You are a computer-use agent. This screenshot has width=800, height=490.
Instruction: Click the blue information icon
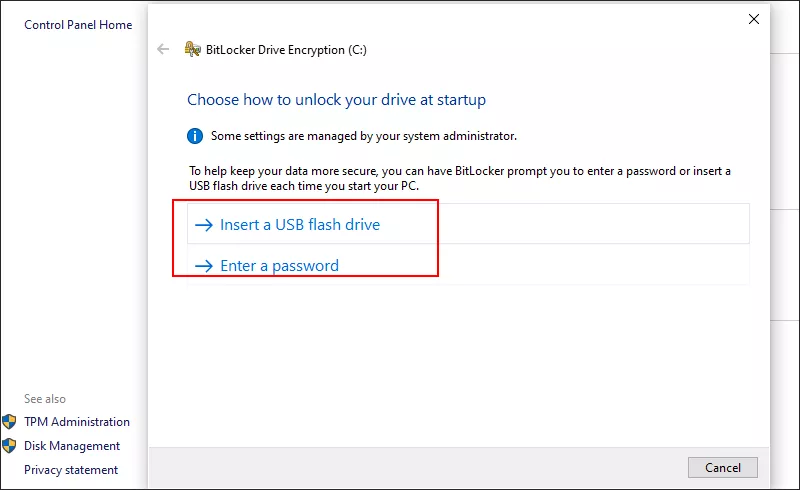click(195, 136)
